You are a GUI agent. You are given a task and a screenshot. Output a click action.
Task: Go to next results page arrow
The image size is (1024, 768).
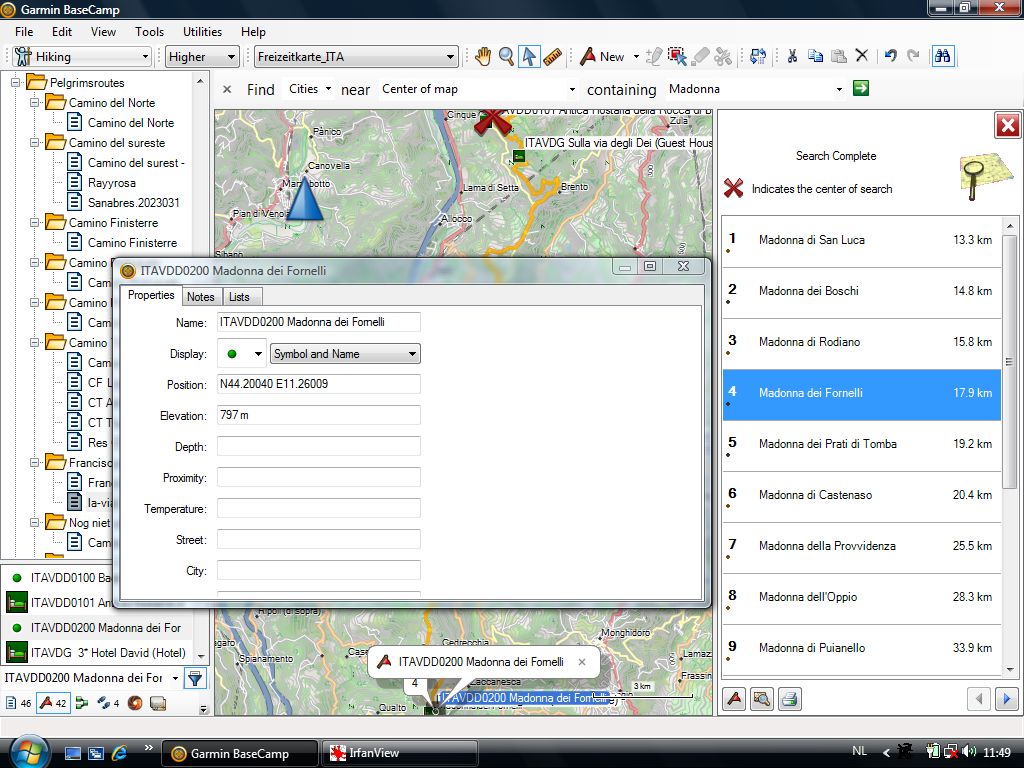1007,699
